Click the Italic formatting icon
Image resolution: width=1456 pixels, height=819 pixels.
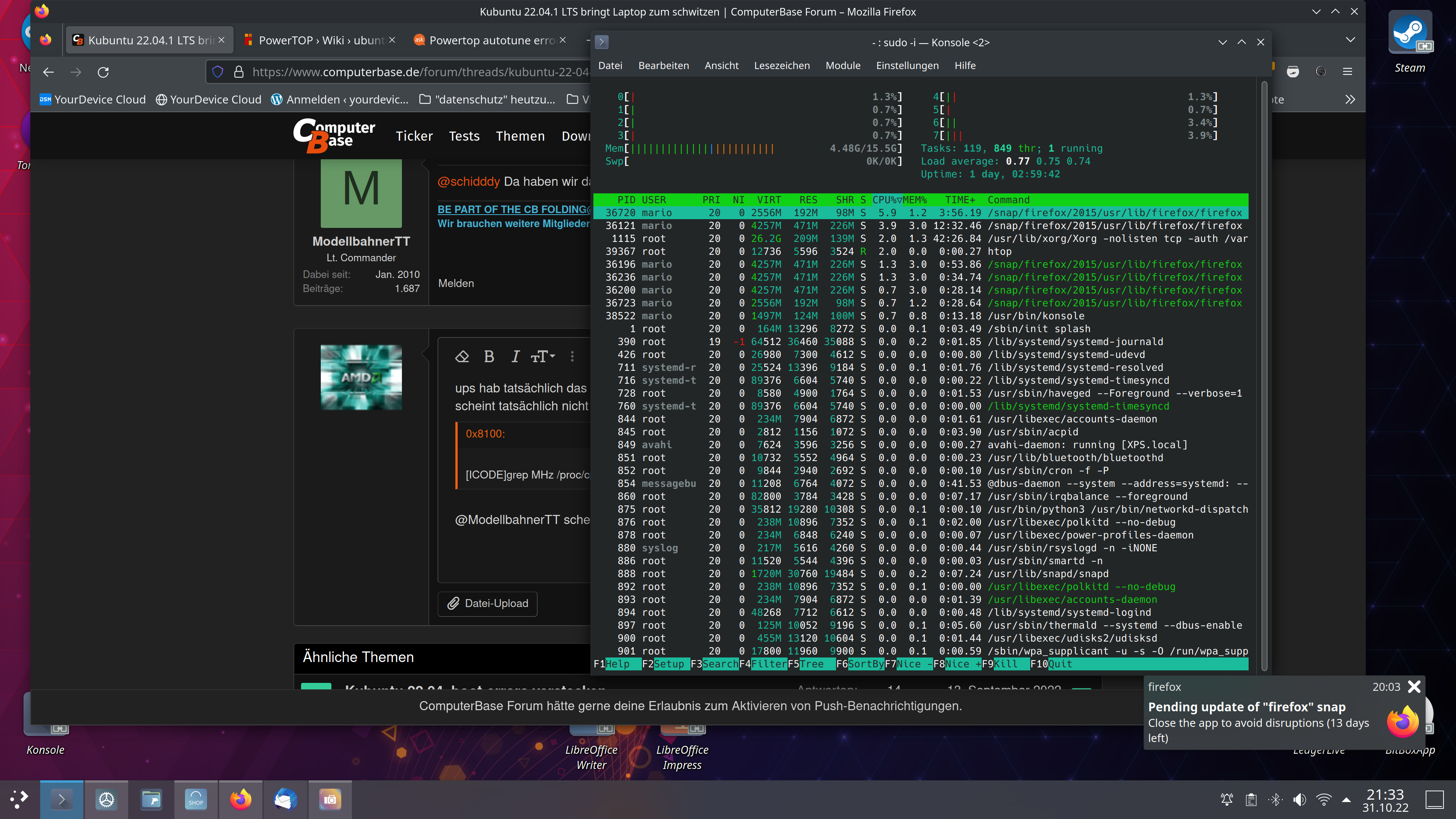[x=515, y=356]
